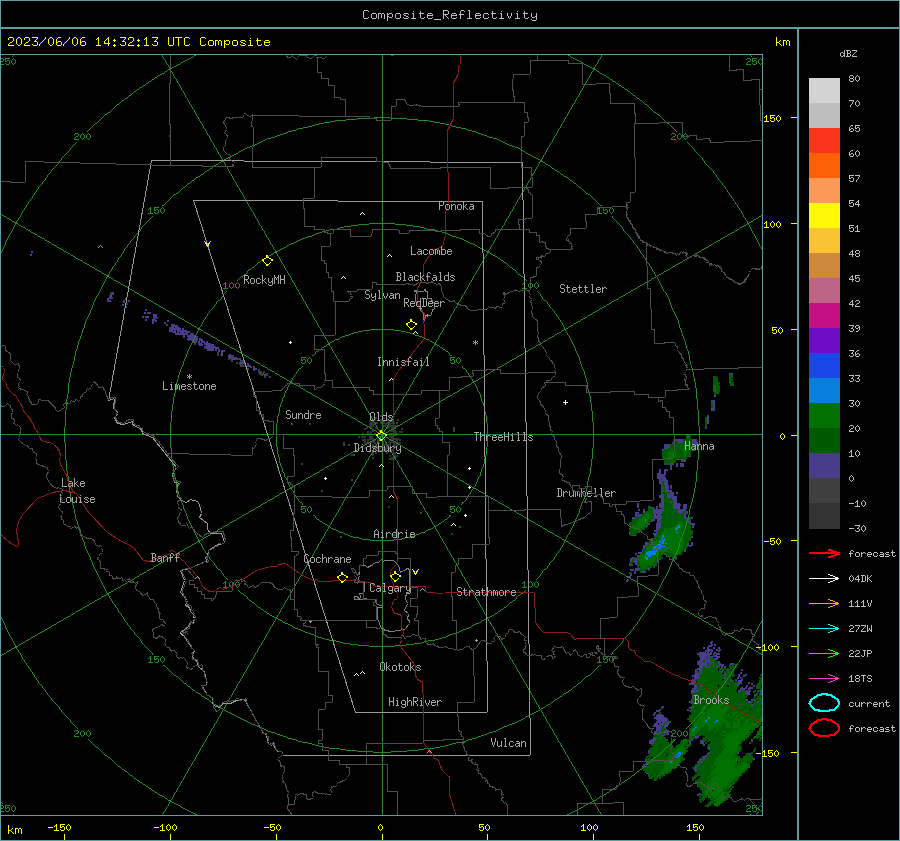Click white plus marker south of Stettler

565,402
